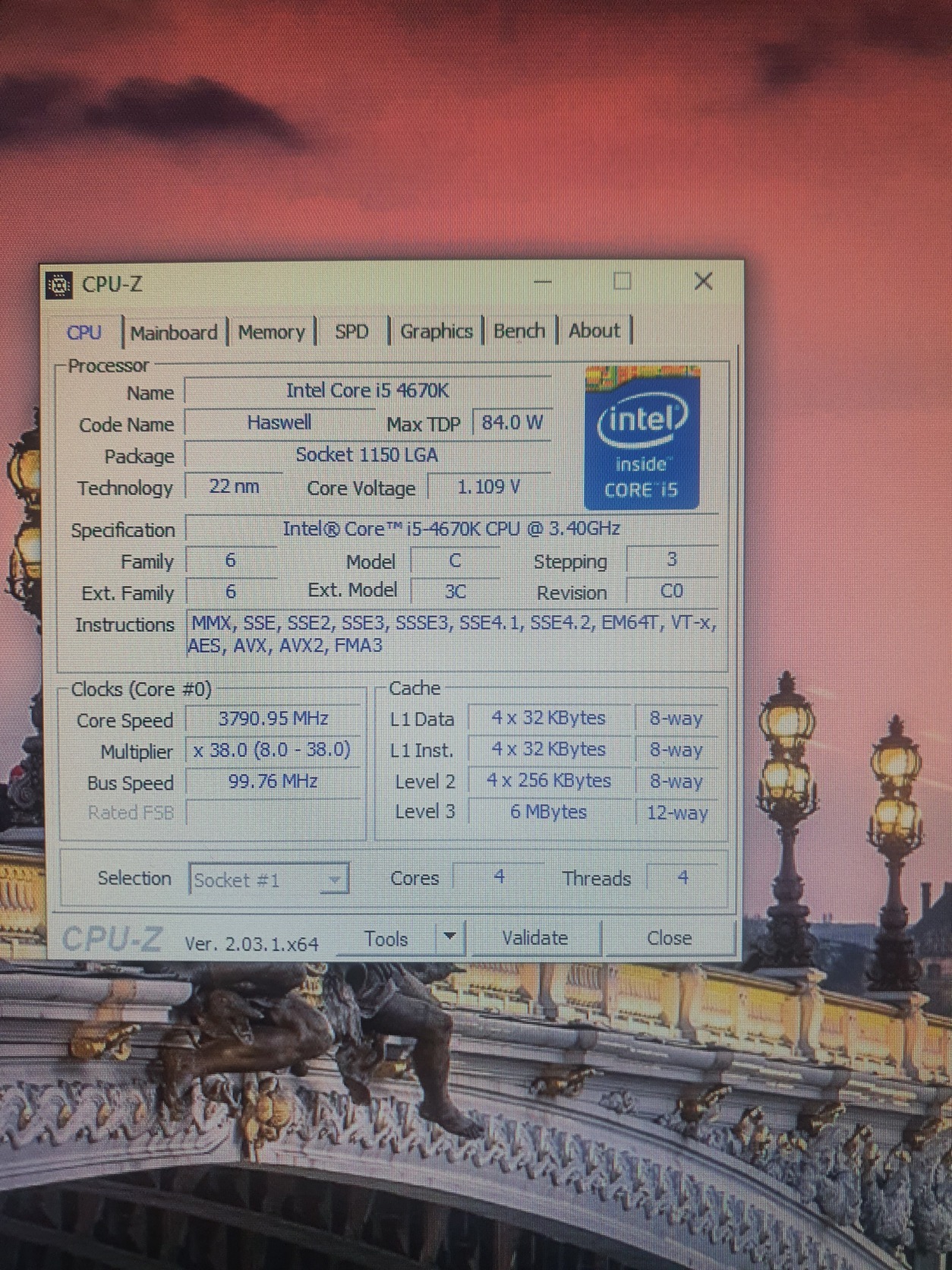Click the Ext. Family value 6
This screenshot has width=952, height=1270.
[231, 592]
